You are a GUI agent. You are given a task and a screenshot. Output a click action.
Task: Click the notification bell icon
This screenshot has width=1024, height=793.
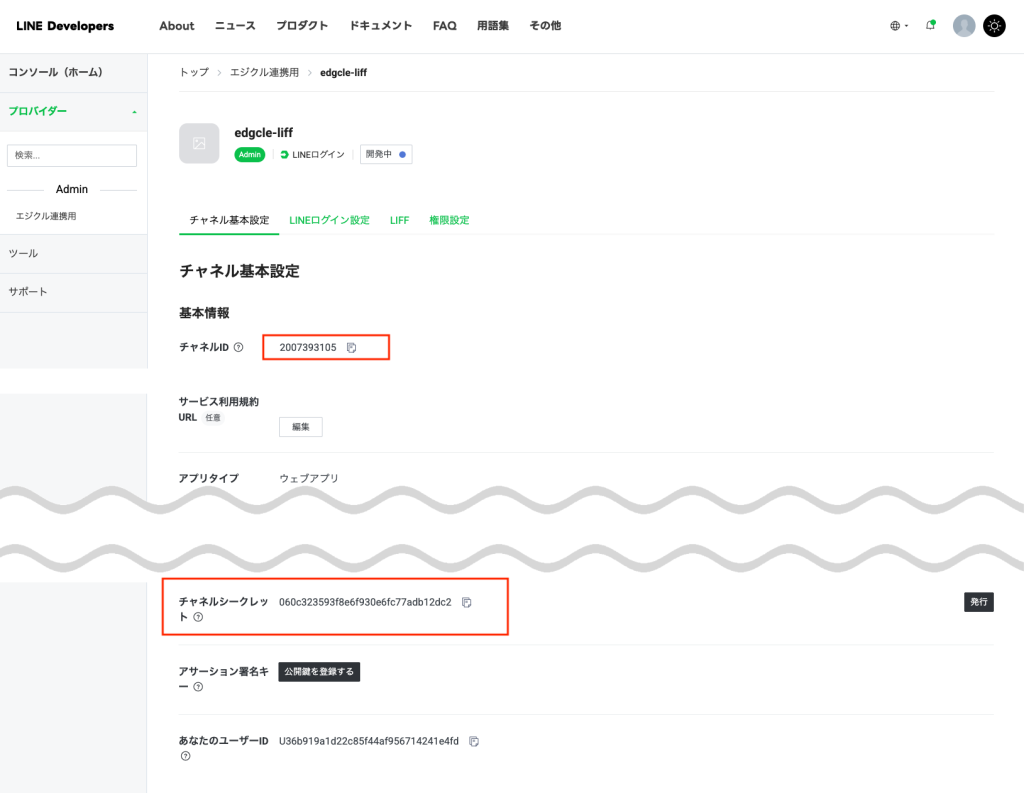click(x=930, y=25)
